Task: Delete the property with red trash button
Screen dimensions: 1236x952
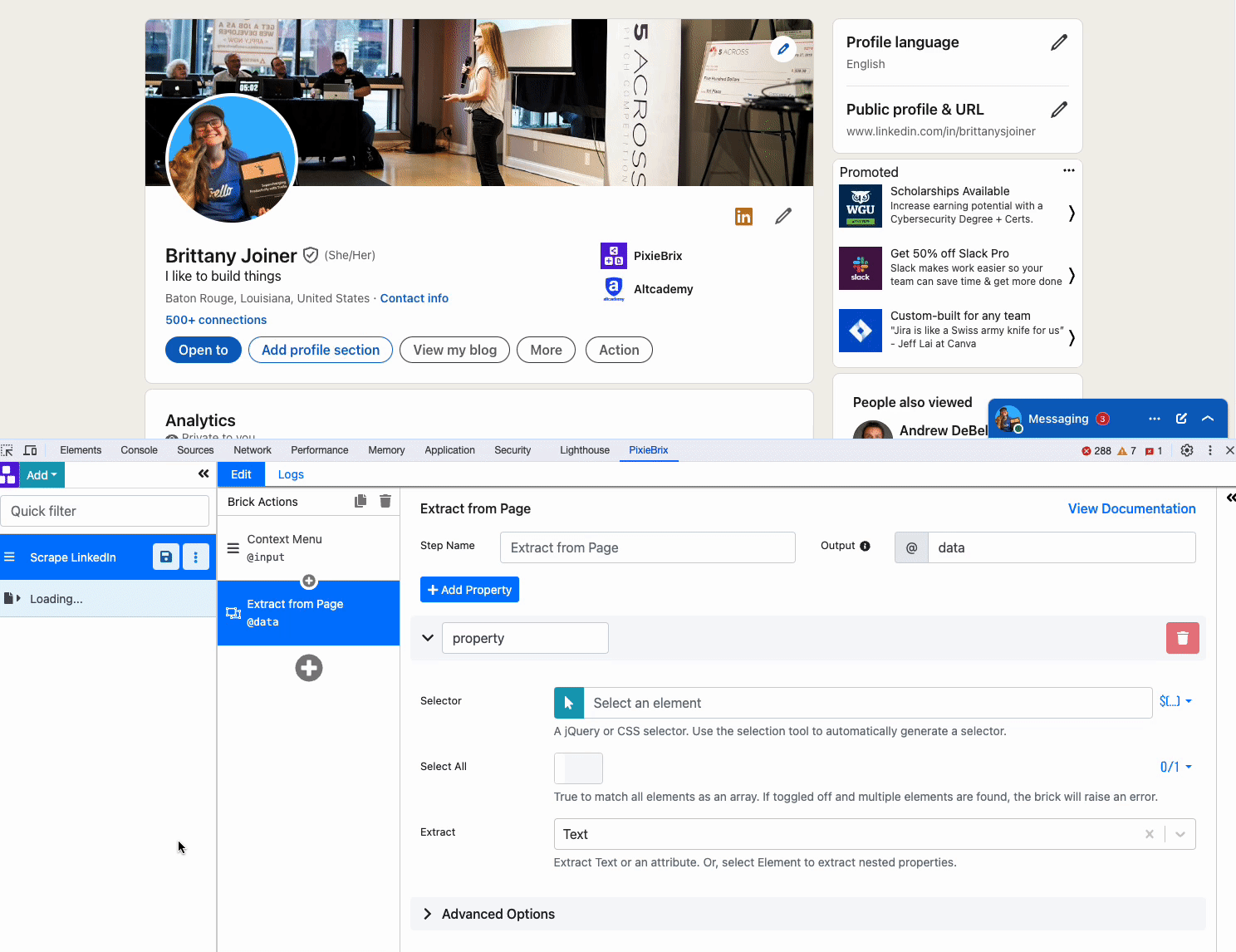Action: click(1182, 638)
